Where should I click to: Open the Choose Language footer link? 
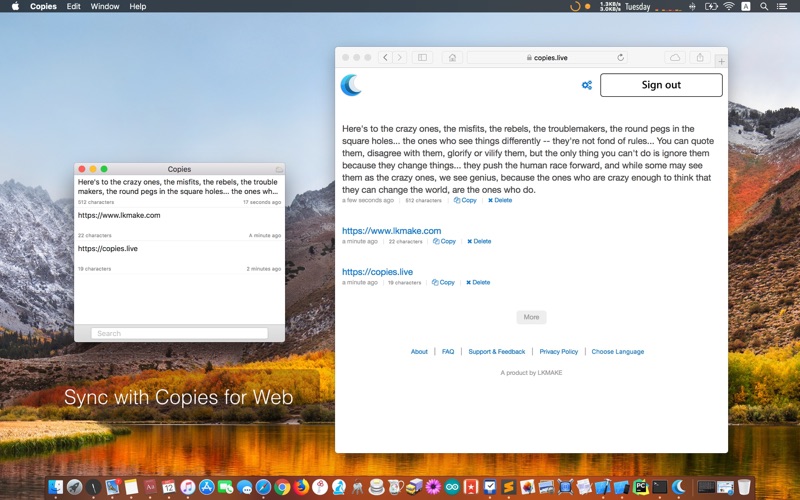(x=617, y=352)
